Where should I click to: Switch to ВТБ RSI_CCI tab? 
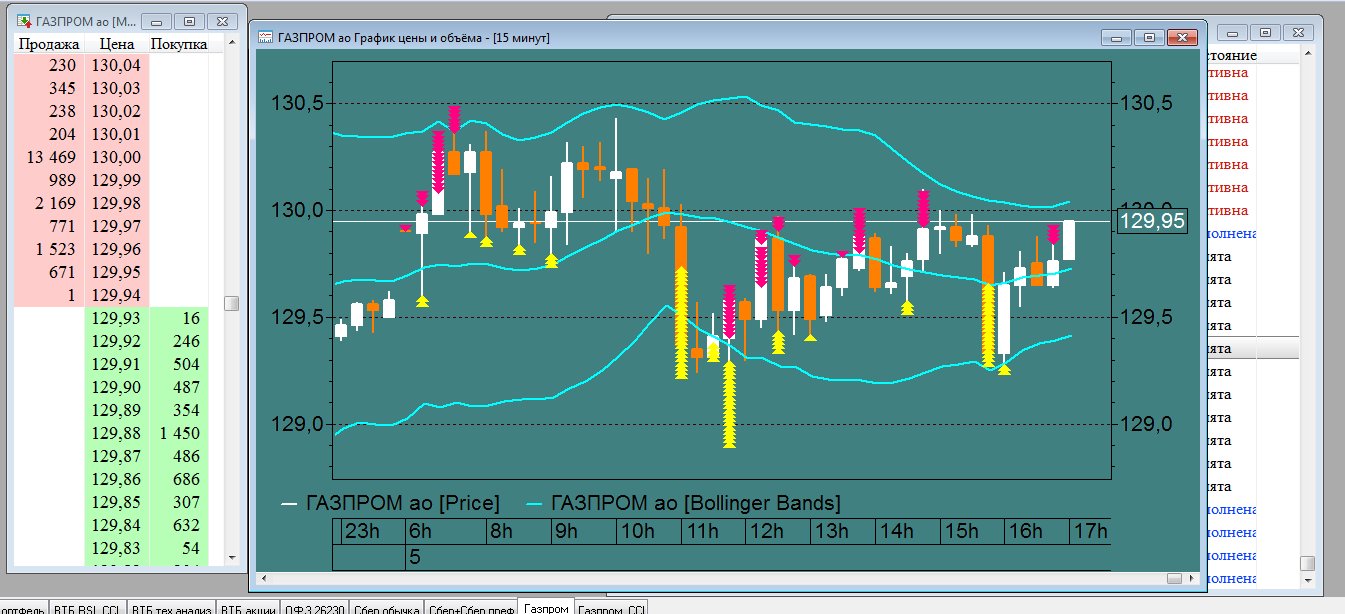coord(88,608)
